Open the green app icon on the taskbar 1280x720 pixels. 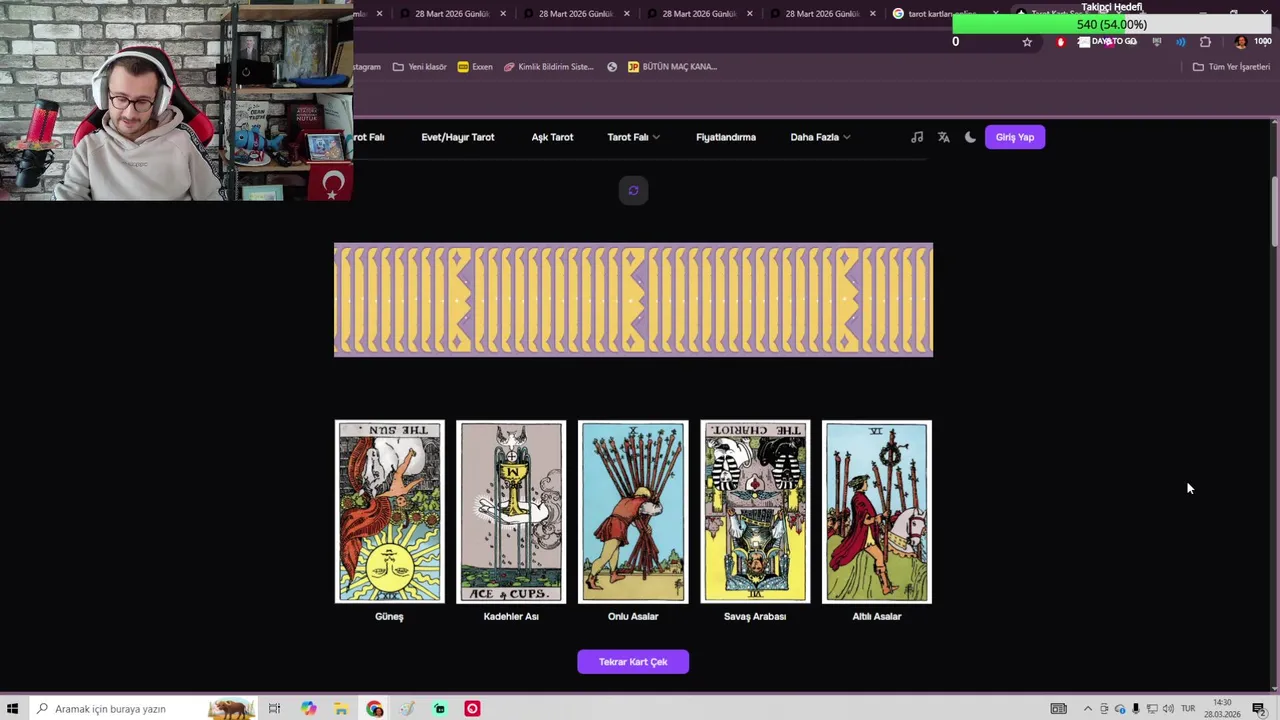point(439,709)
